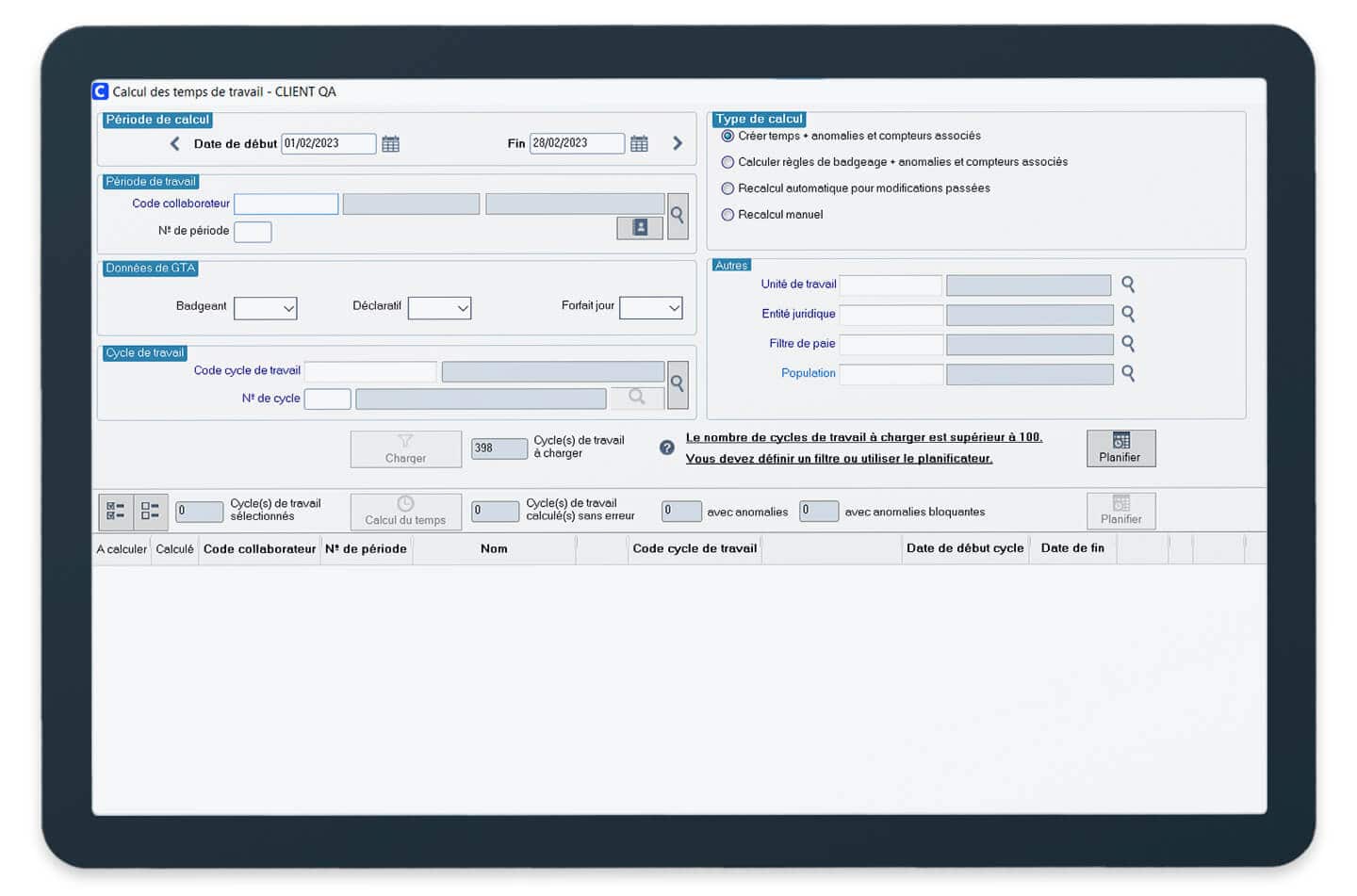Click the Nom column header
This screenshot has width=1357, height=896.
click(494, 549)
